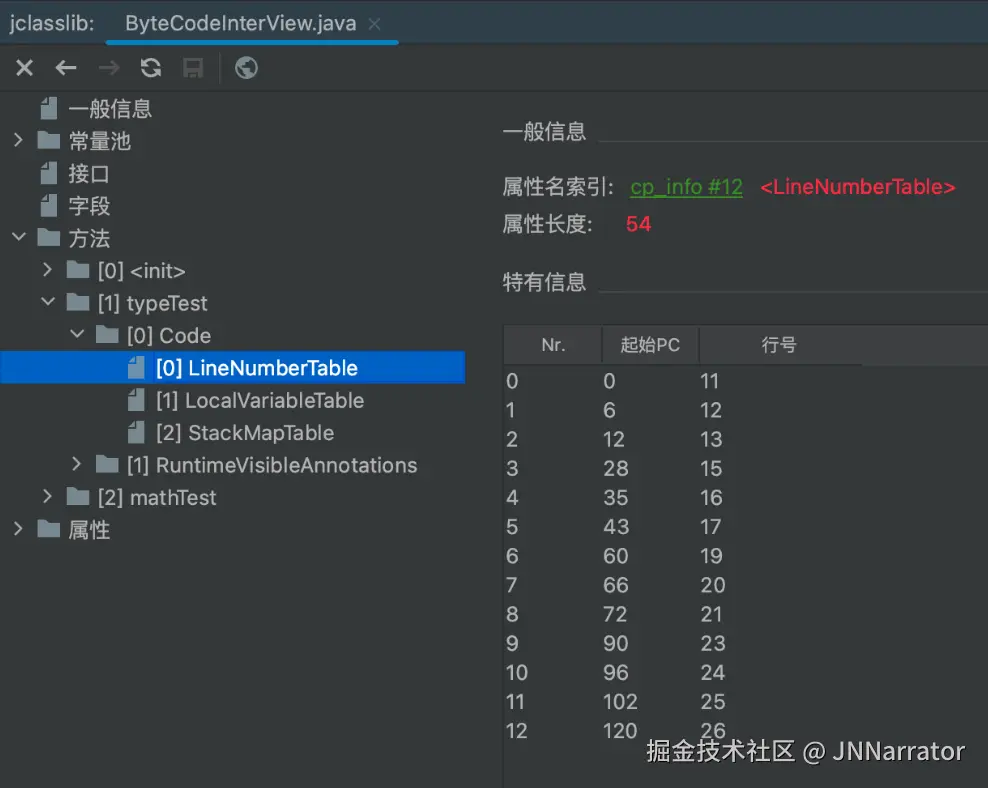Screen dimensions: 988x788
Task: Select start PC value 102
Action: coord(620,702)
